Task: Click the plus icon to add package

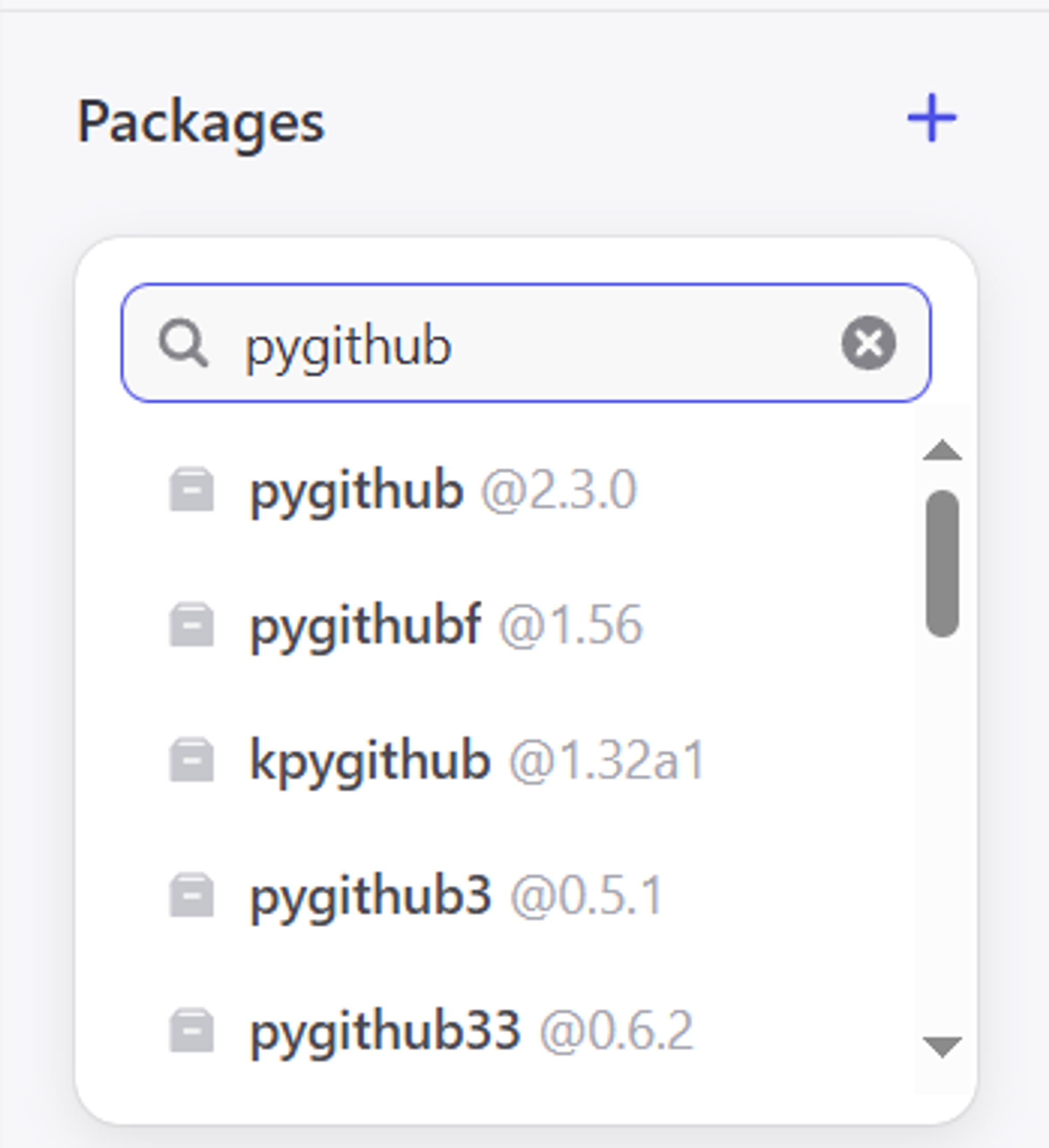Action: click(932, 119)
